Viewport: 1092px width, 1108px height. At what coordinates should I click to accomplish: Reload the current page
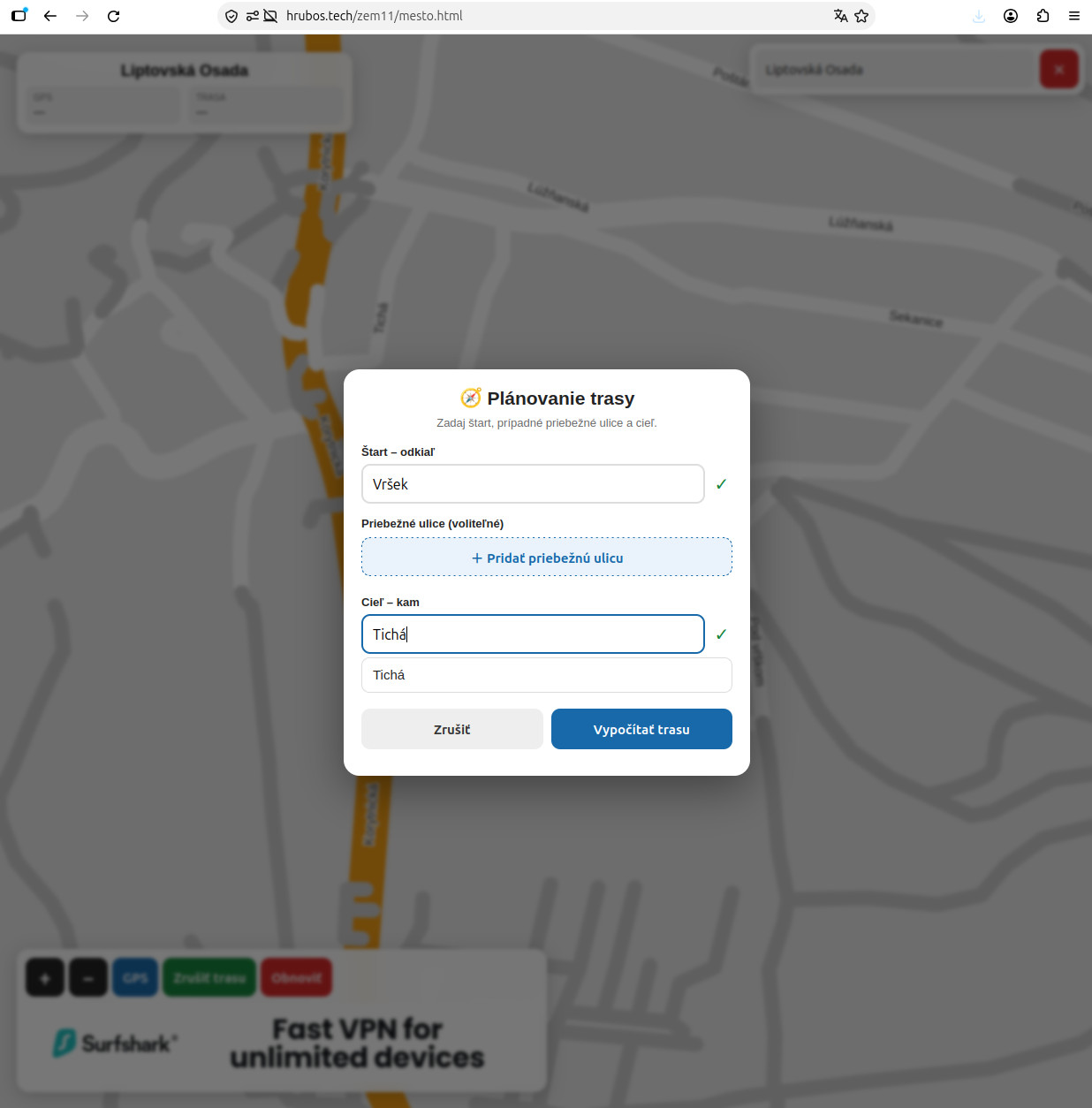[113, 16]
